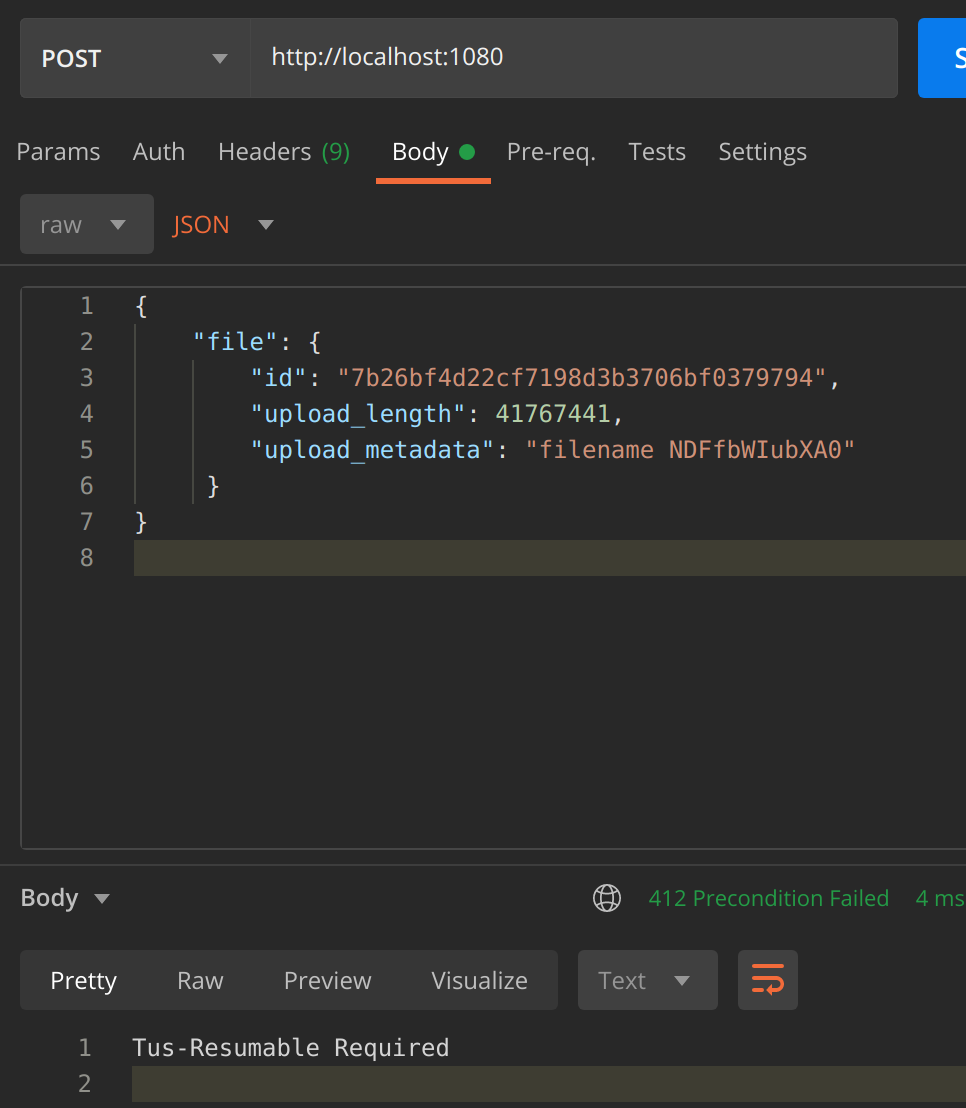966x1108 pixels.
Task: Click the Tus-Resumable Required response text
Action: 290,1047
